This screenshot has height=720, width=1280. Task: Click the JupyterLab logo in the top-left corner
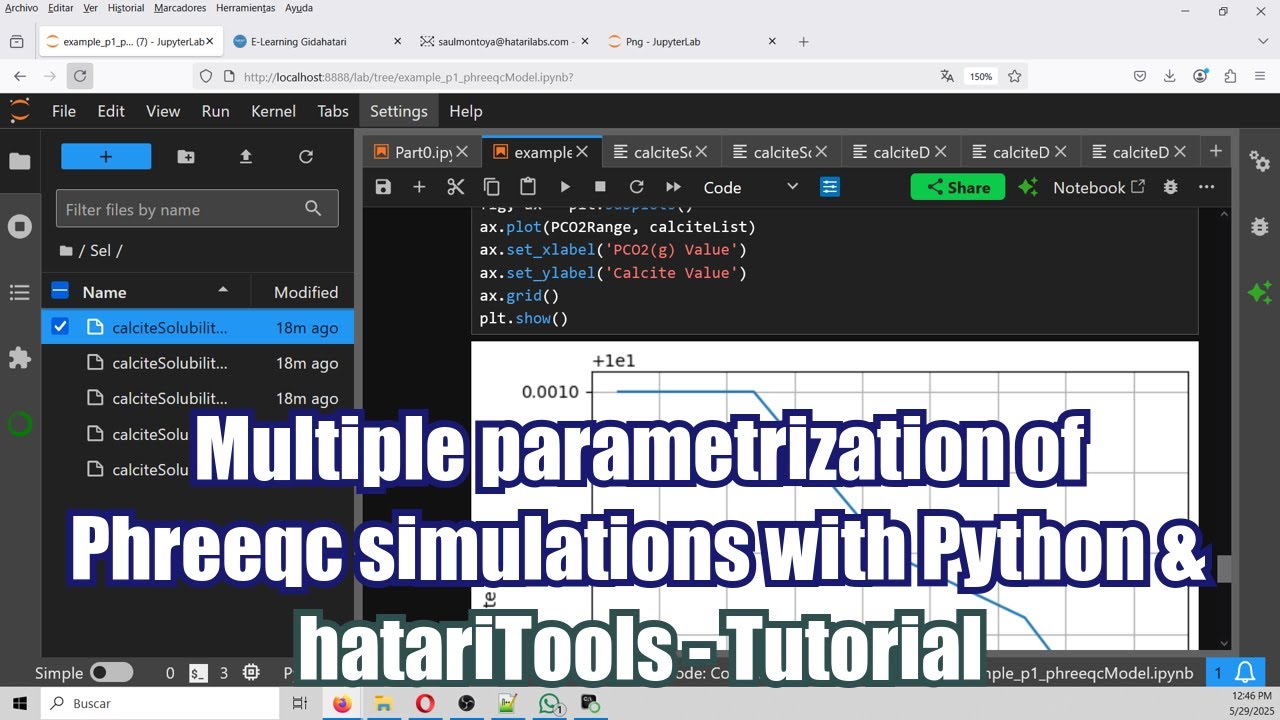(20, 110)
